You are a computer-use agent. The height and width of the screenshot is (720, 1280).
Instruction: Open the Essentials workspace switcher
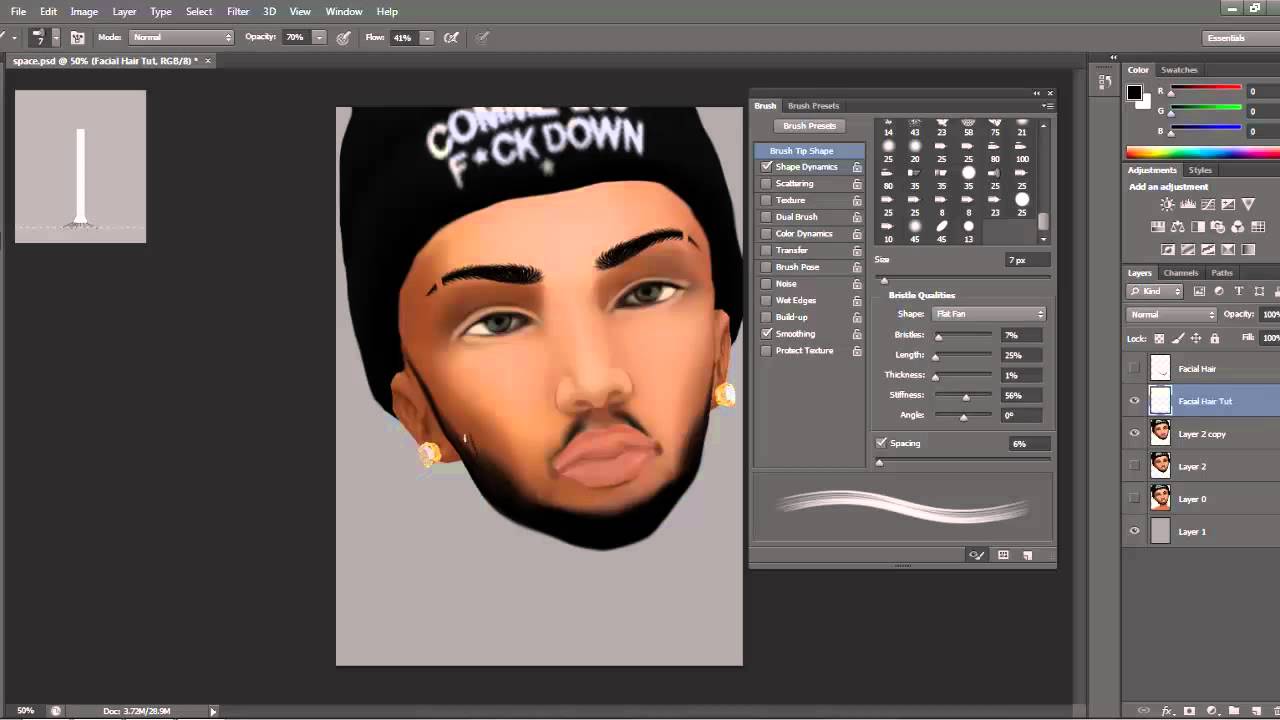pyautogui.click(x=1239, y=38)
